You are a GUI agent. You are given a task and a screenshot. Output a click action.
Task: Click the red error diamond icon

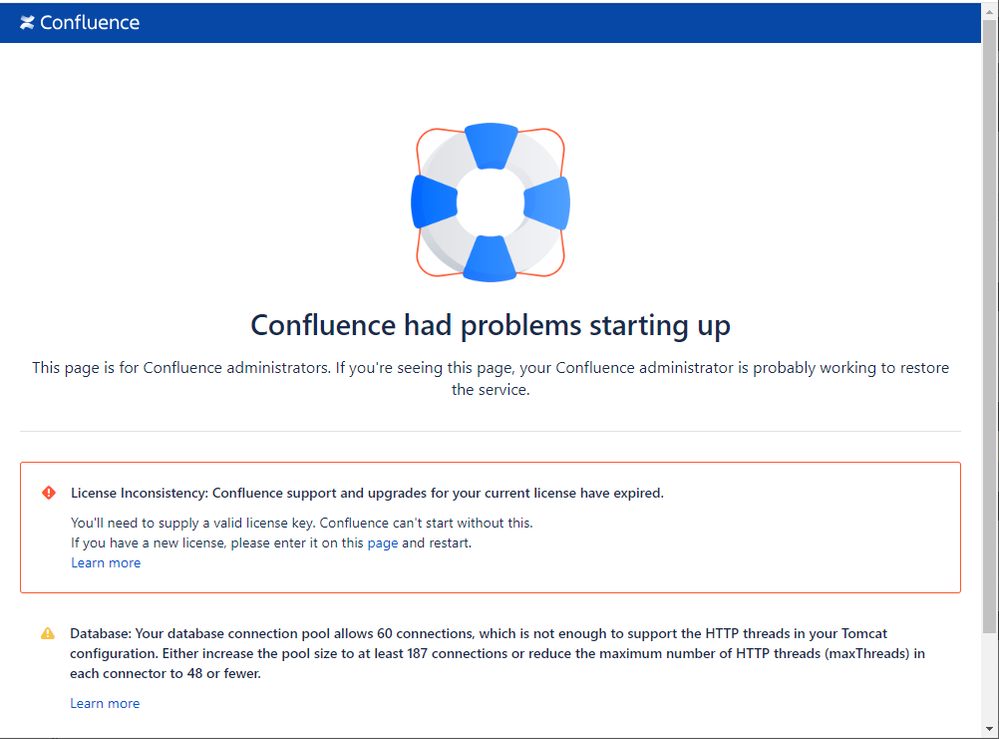tap(48, 492)
